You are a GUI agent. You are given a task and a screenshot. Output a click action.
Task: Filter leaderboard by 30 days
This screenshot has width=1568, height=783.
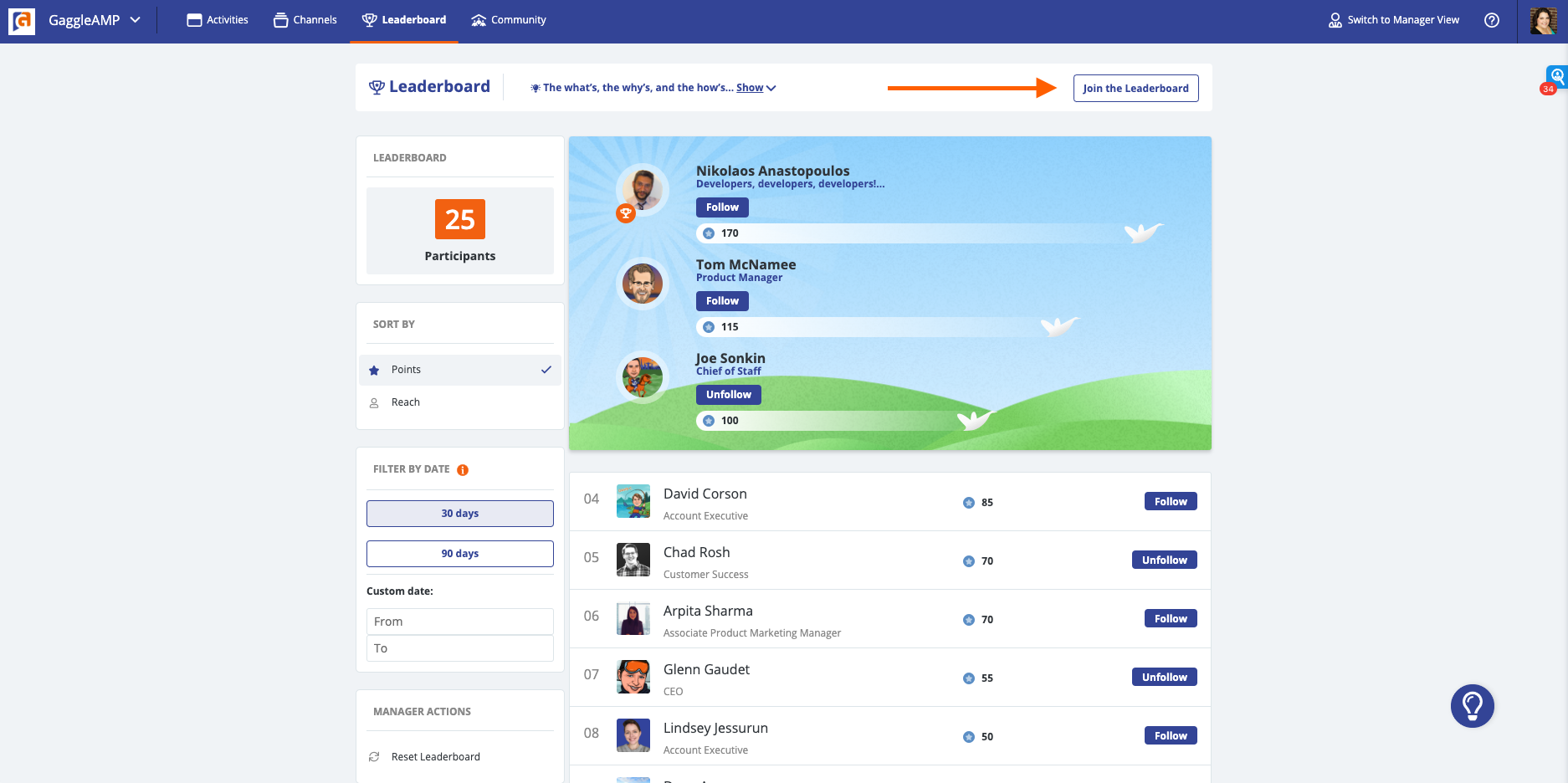click(460, 514)
